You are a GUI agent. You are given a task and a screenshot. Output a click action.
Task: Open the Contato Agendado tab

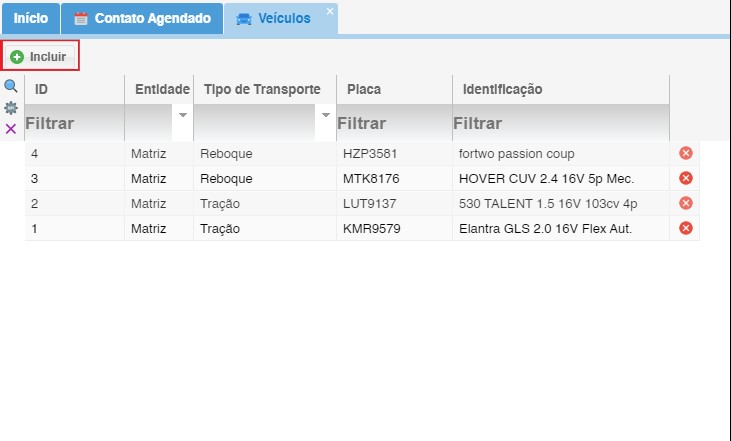(142, 19)
